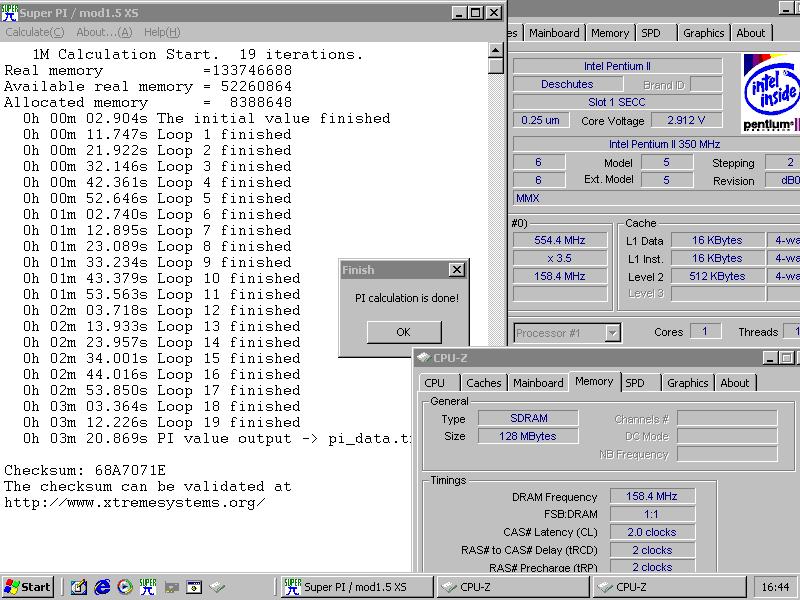This screenshot has height=600, width=800.
Task: Click the Intel Inside Pentium II logo
Action: (x=770, y=92)
